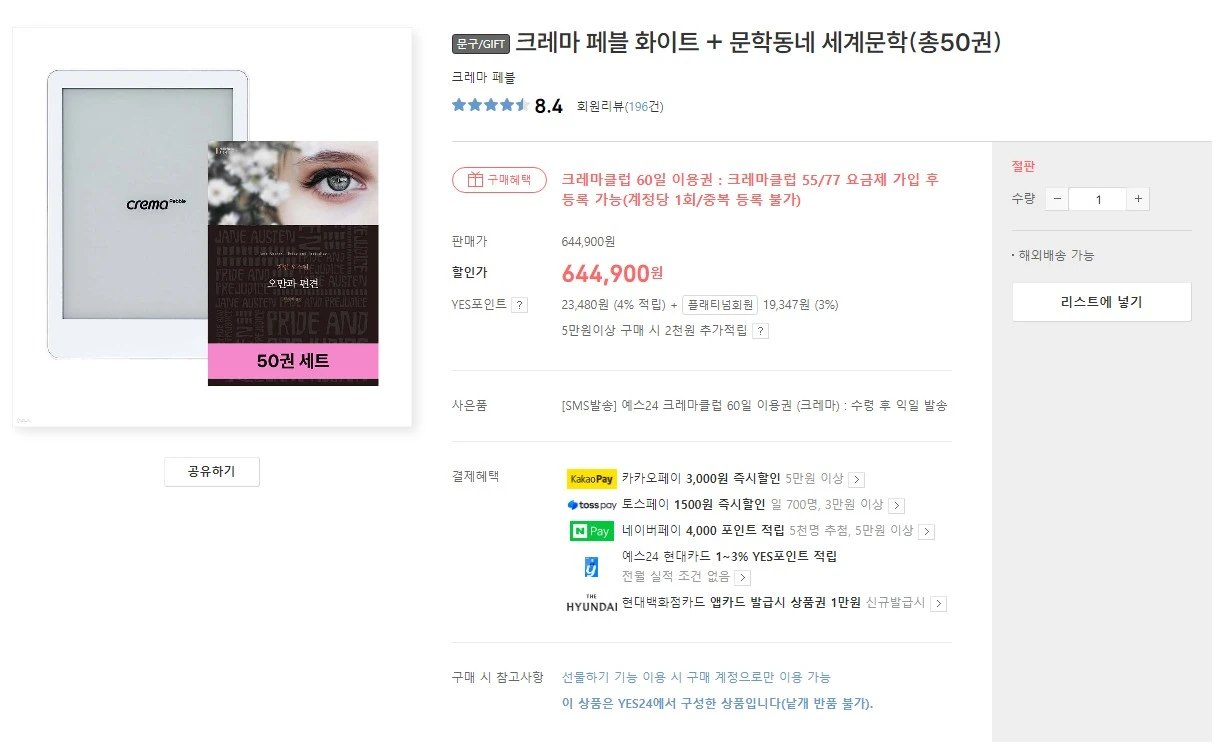1226x756 pixels.
Task: Click the 공유하기 button
Action: 212,472
